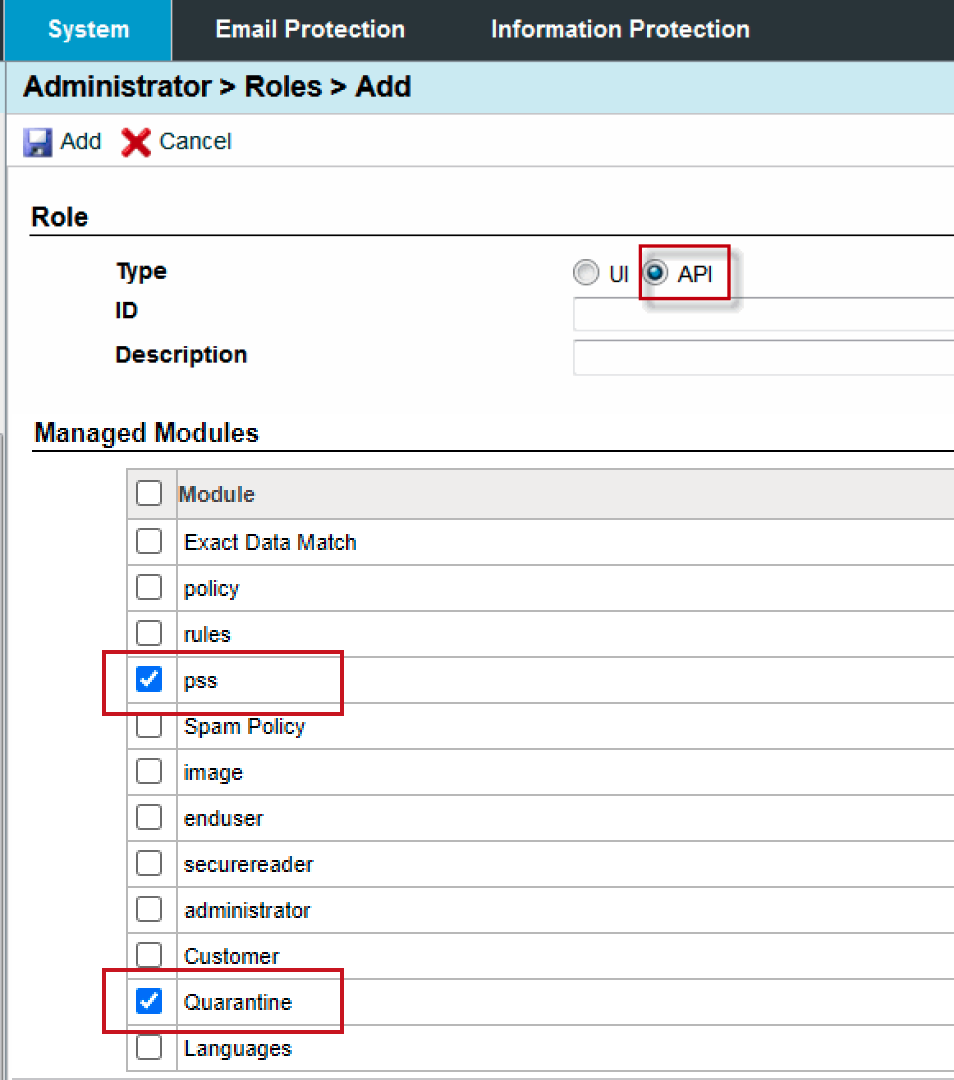The width and height of the screenshot is (954, 1080).
Task: Enable the Exact Data Match module
Action: pos(149,542)
